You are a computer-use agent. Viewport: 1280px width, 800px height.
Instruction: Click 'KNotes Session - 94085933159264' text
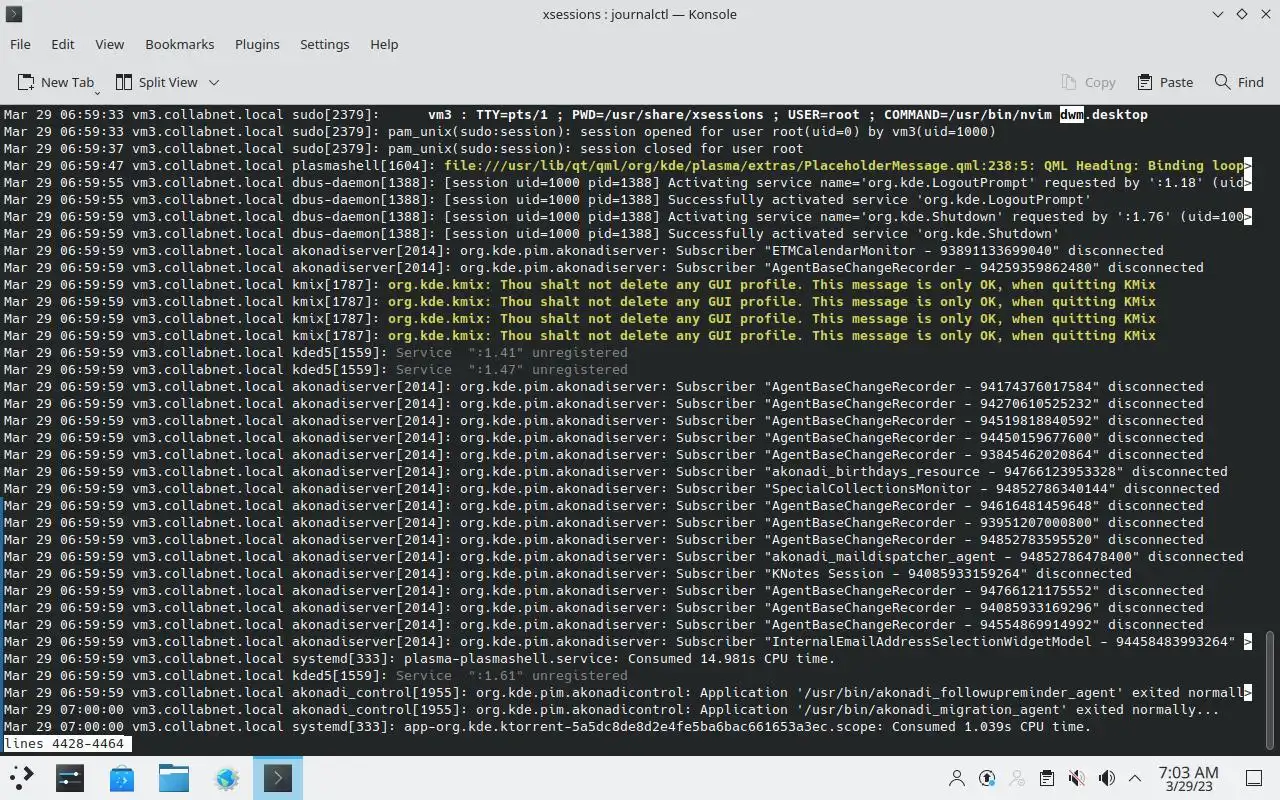tap(896, 574)
